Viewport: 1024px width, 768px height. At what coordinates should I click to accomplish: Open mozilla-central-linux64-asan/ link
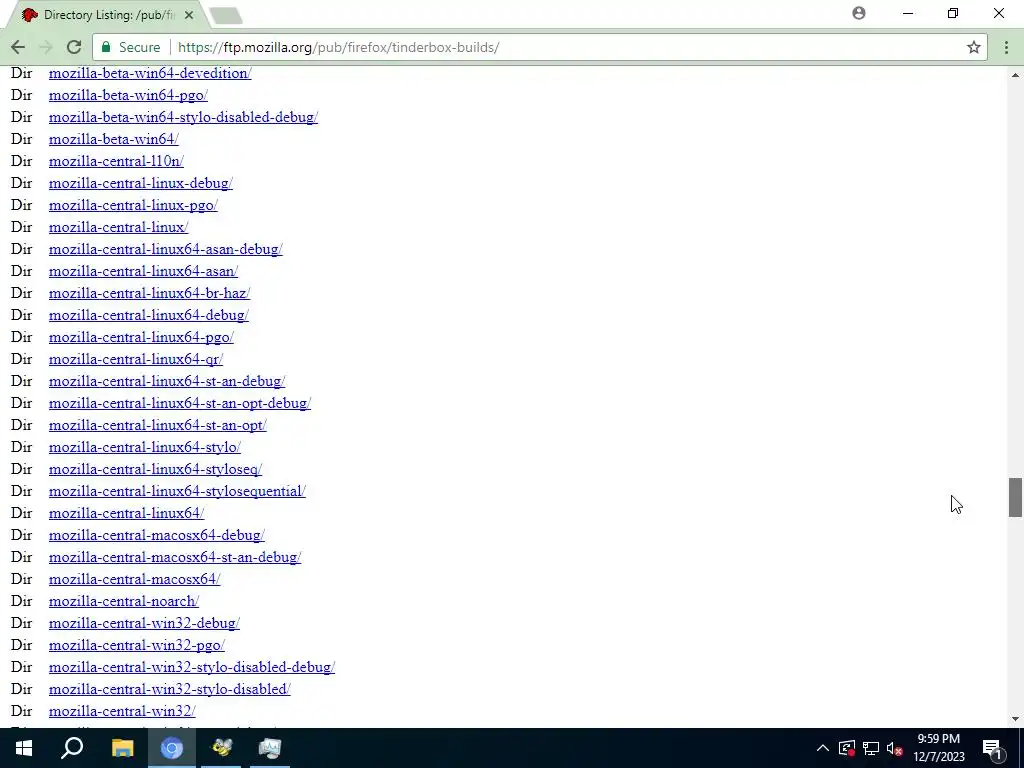pos(144,271)
